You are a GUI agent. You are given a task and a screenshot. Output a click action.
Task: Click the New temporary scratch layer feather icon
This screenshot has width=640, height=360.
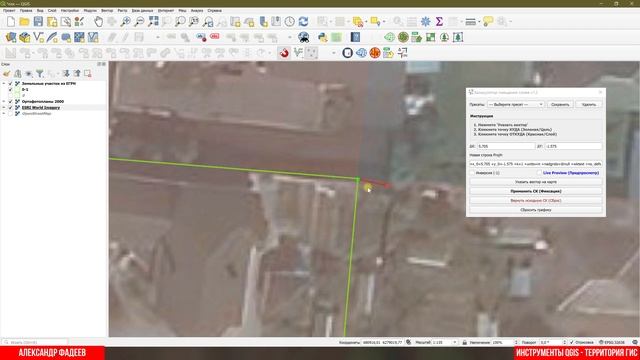pos(52,38)
